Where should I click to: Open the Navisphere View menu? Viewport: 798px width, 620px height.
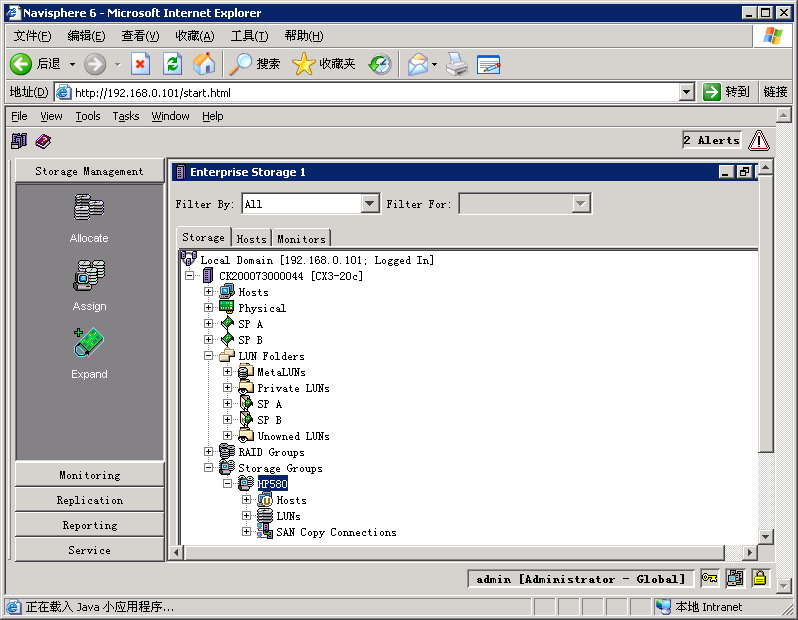click(51, 116)
